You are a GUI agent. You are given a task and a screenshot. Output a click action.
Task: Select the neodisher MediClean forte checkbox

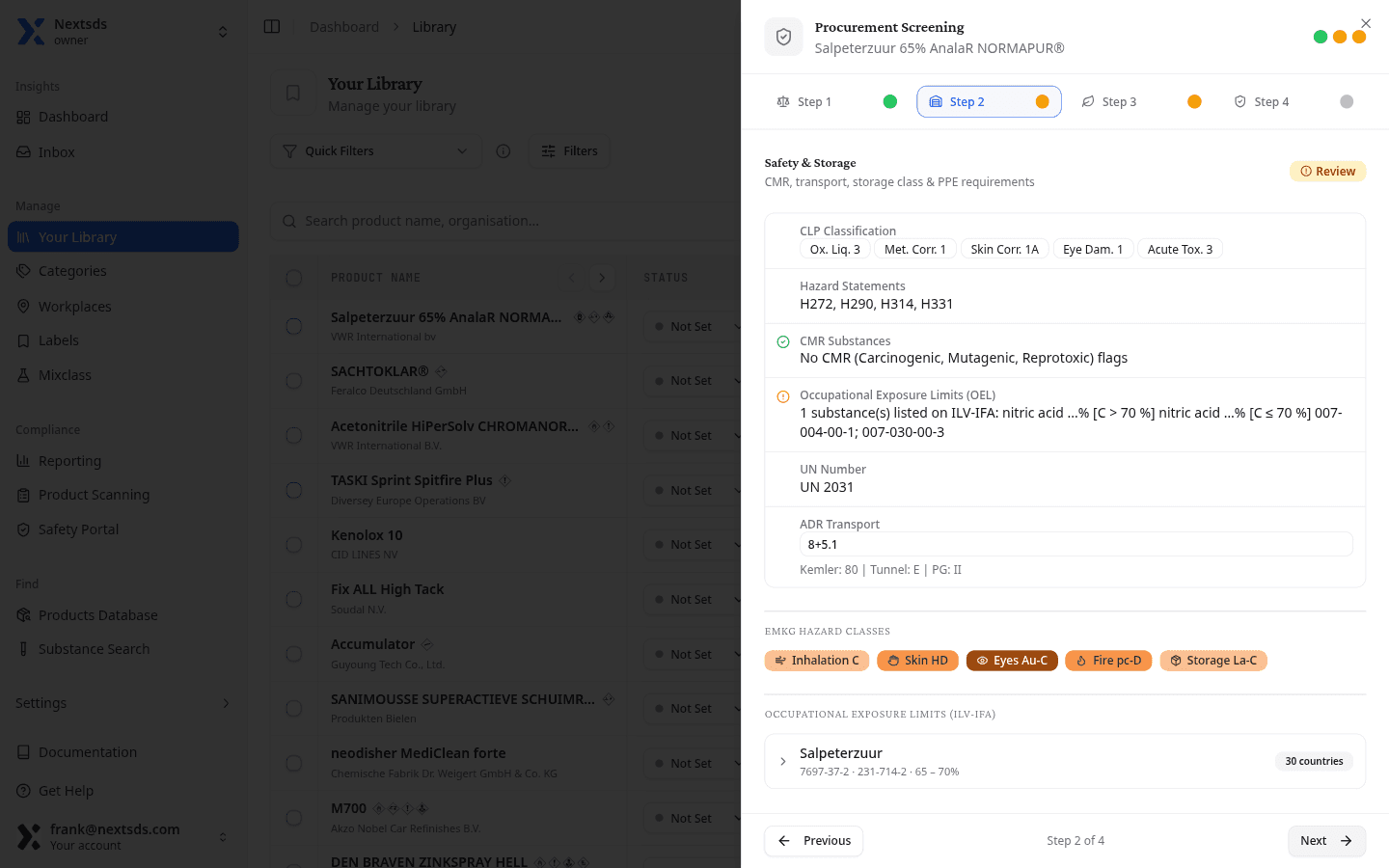(x=294, y=763)
